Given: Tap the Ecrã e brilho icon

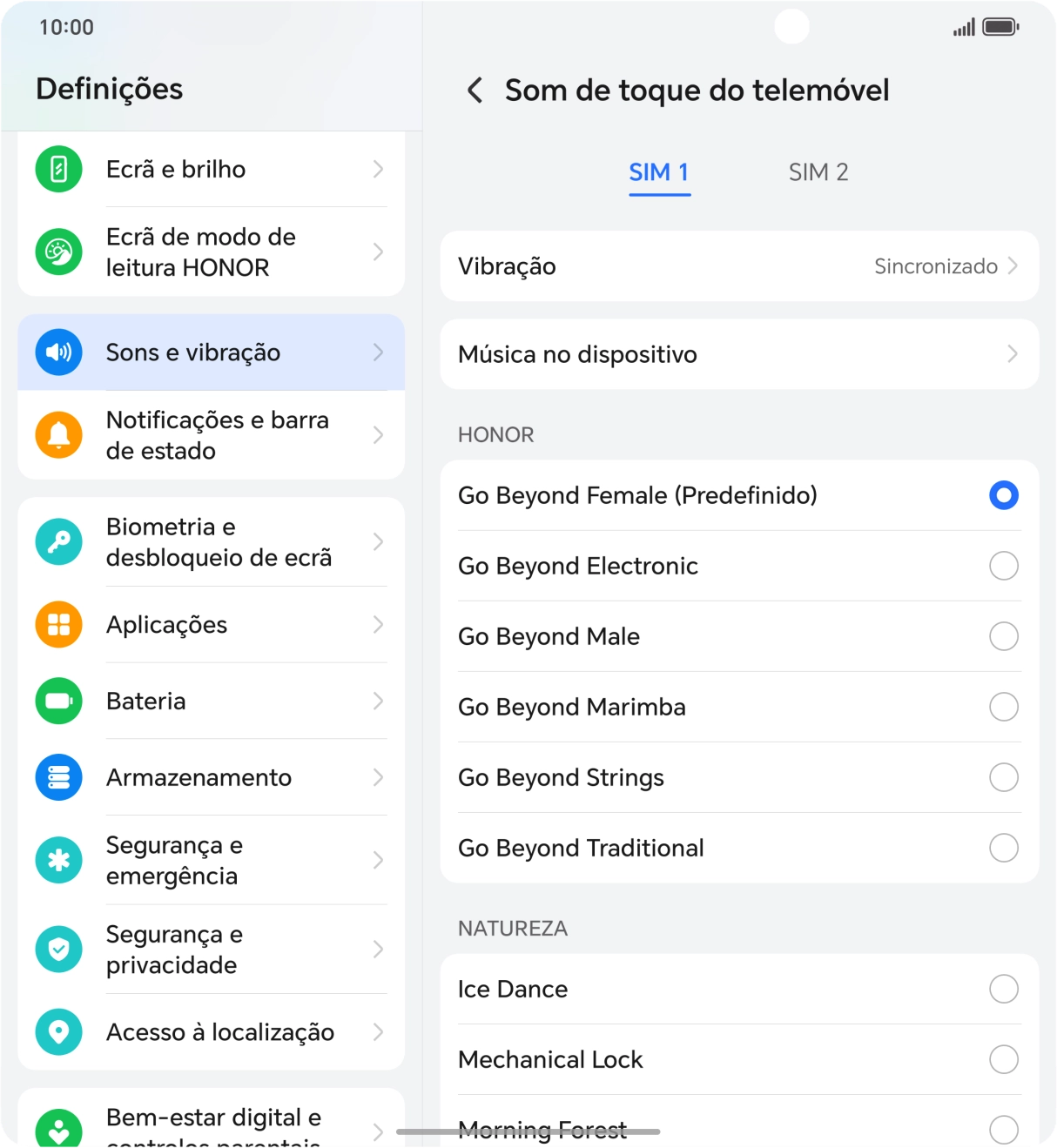Looking at the screenshot, I should [x=59, y=169].
